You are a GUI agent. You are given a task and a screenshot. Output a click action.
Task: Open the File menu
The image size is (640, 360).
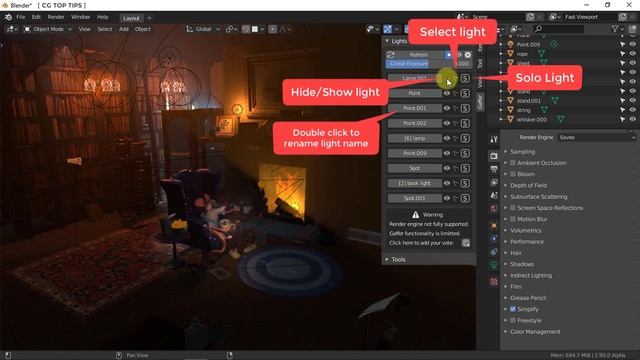coord(20,17)
